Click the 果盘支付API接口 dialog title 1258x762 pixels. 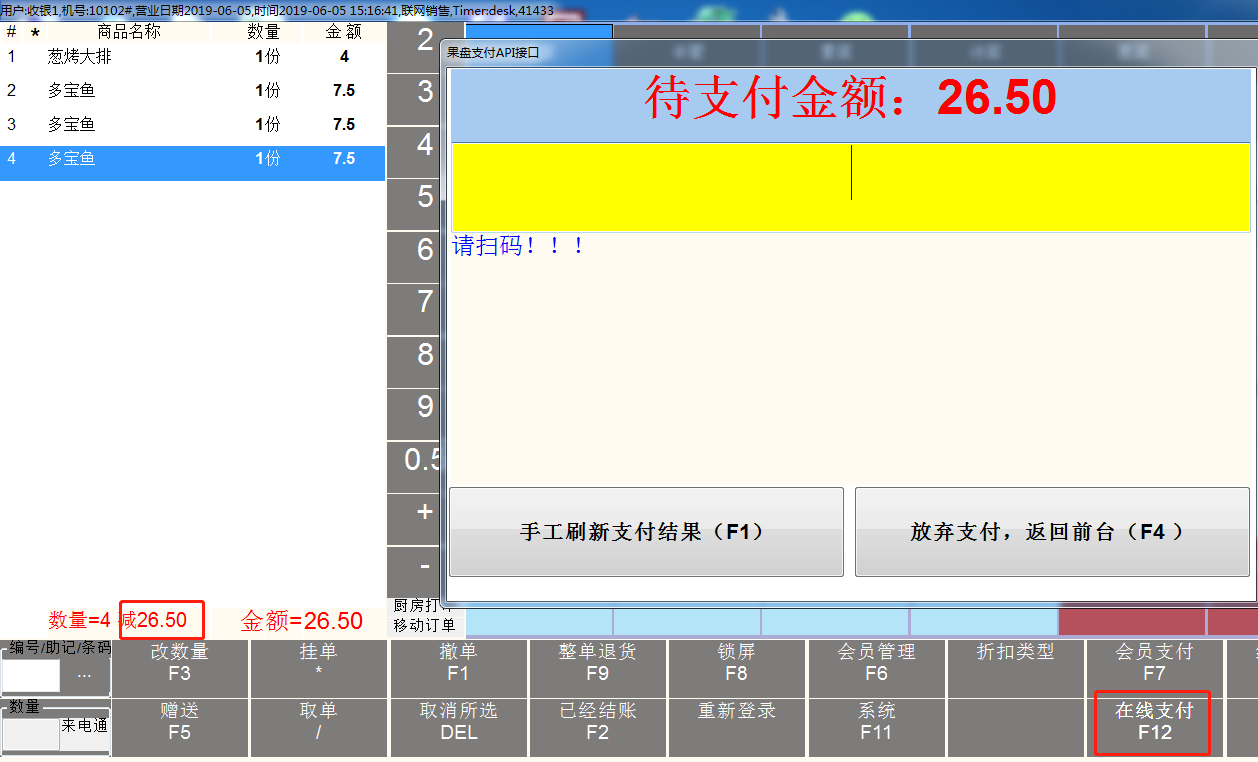493,52
